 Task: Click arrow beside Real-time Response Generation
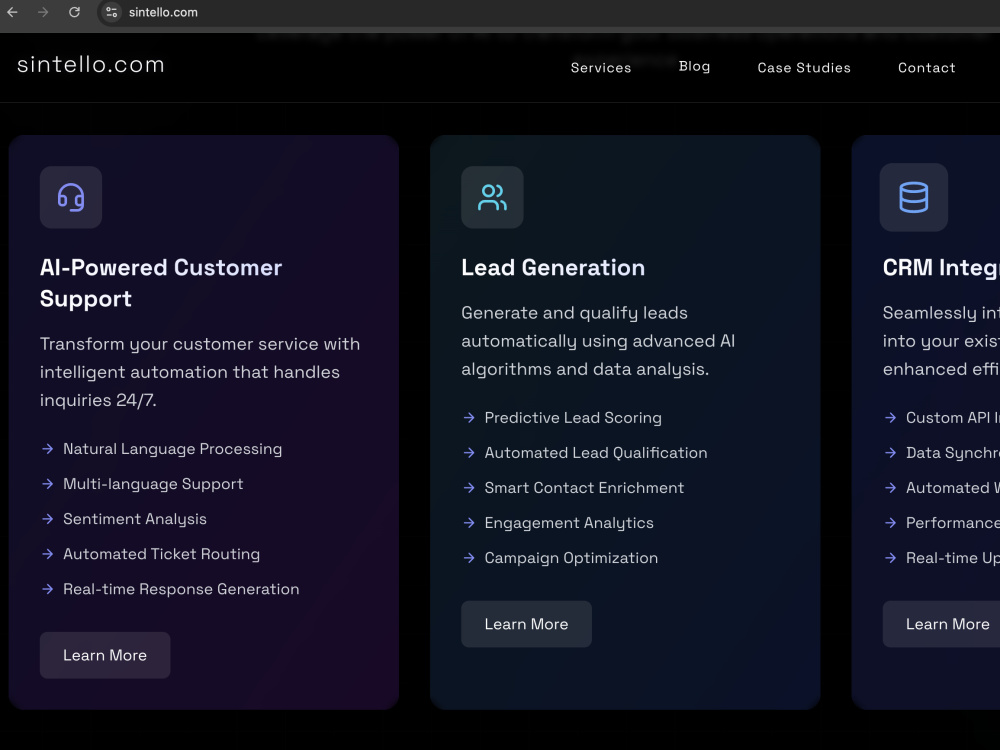click(x=48, y=589)
